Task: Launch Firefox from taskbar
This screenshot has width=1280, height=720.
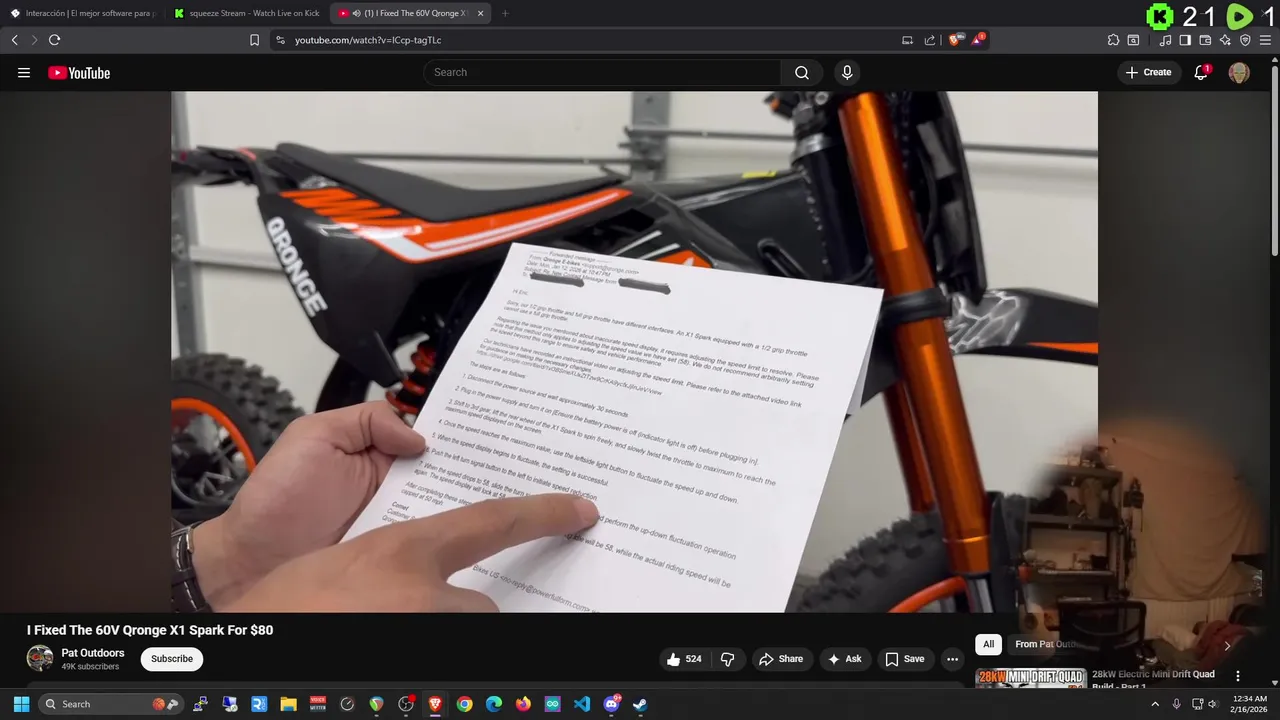Action: point(523,704)
